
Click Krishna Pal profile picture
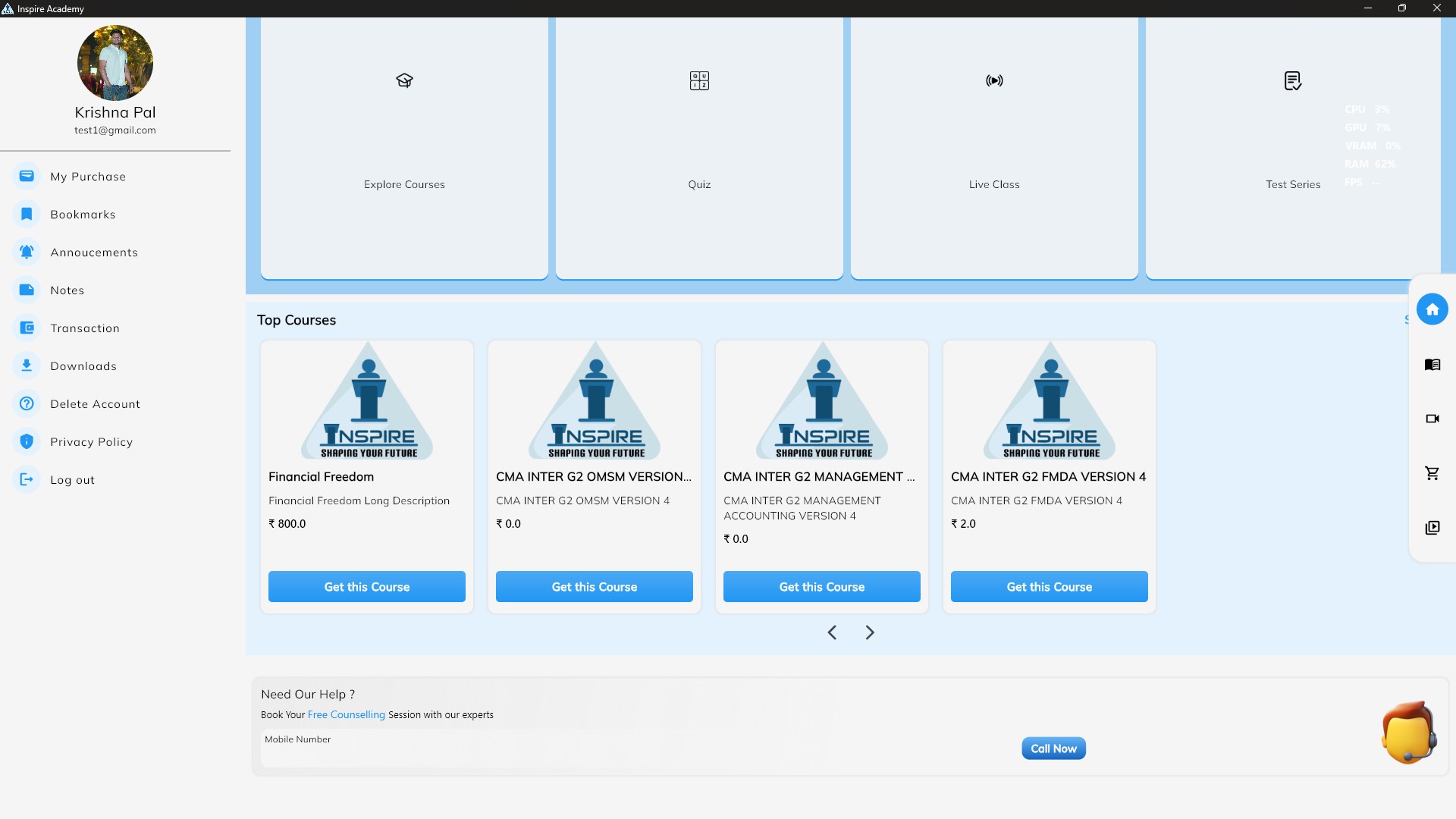tap(115, 63)
